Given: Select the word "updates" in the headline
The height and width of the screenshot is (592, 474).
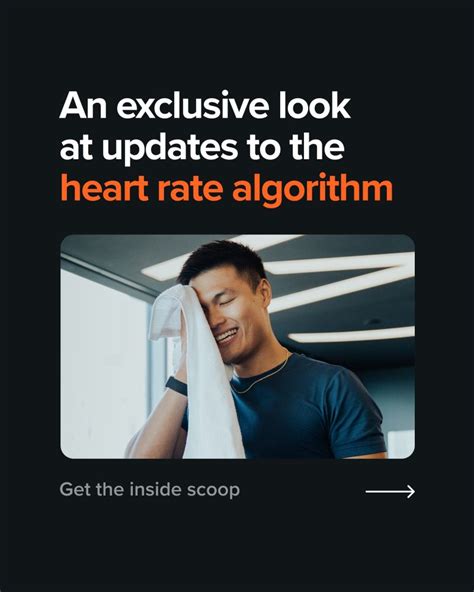Looking at the screenshot, I should (170, 149).
